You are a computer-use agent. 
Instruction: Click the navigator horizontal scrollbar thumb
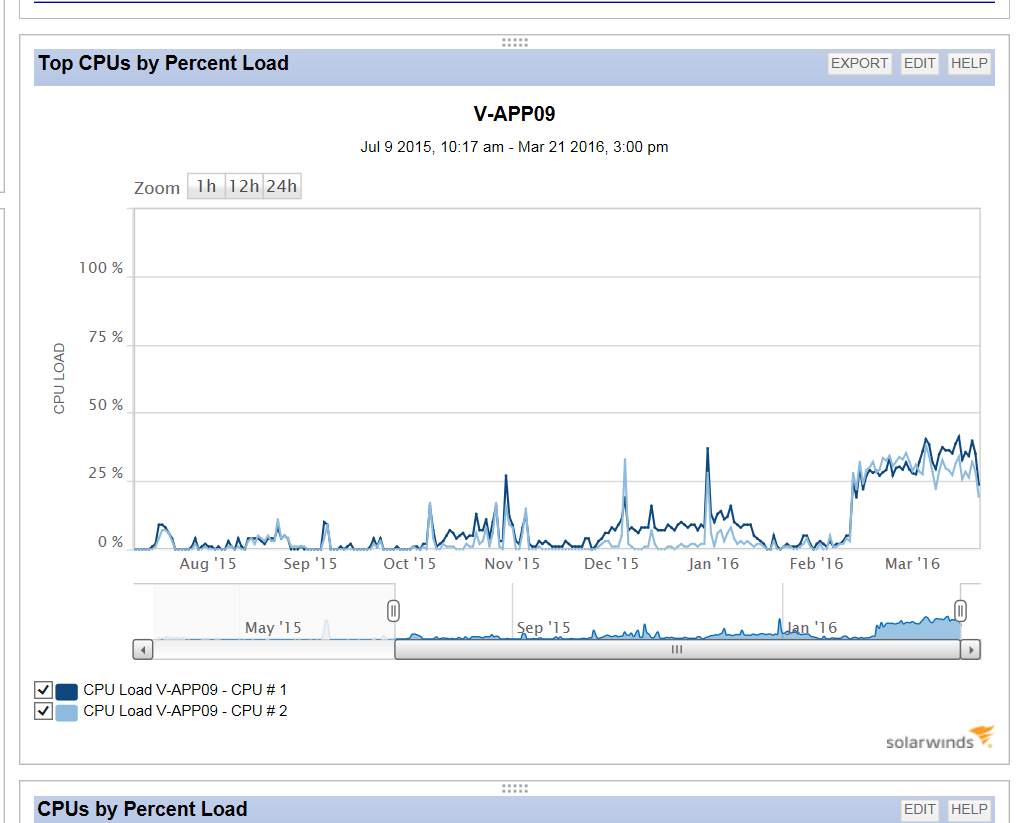pos(677,650)
